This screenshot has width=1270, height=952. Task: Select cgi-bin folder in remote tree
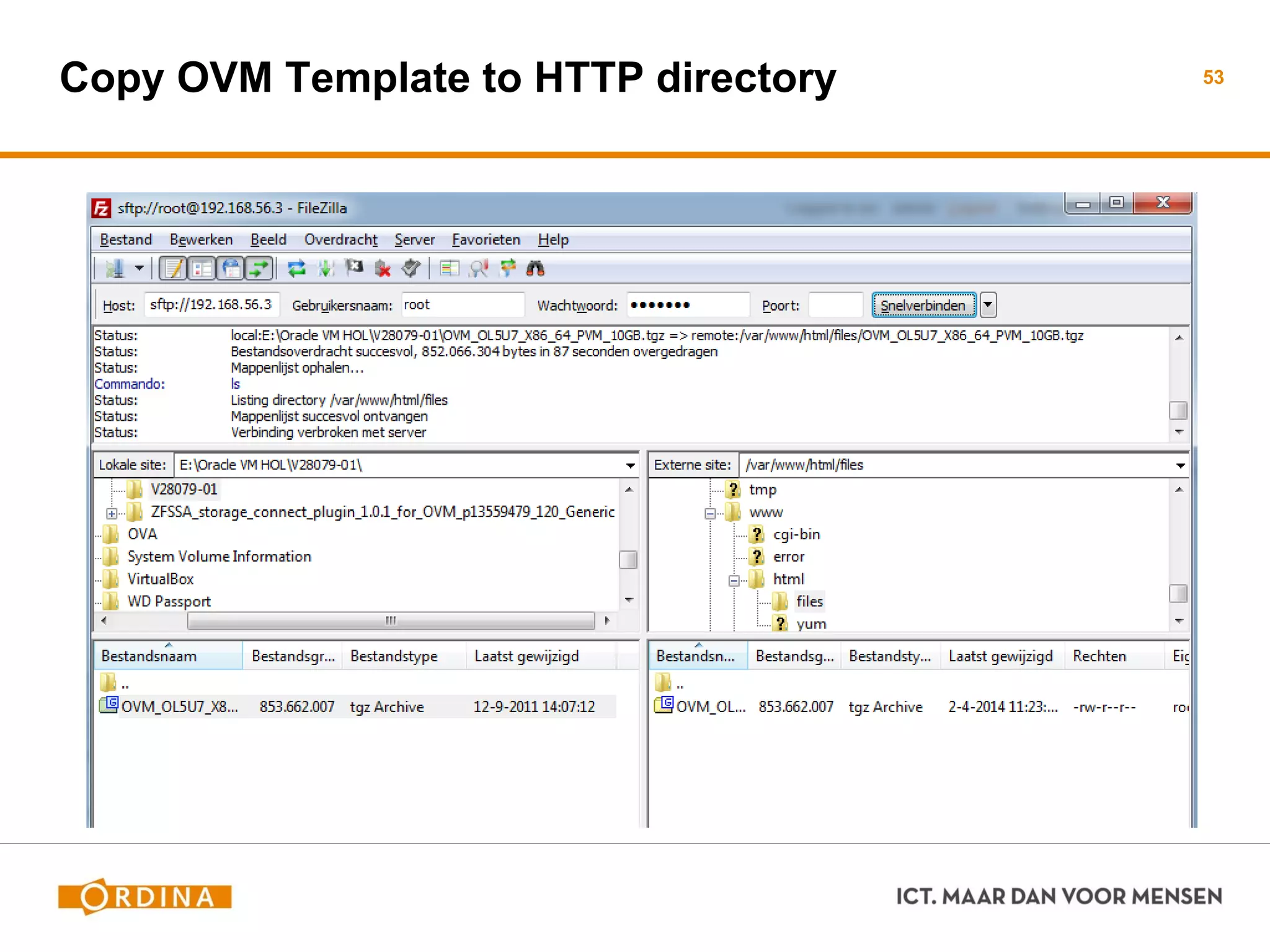[x=796, y=534]
